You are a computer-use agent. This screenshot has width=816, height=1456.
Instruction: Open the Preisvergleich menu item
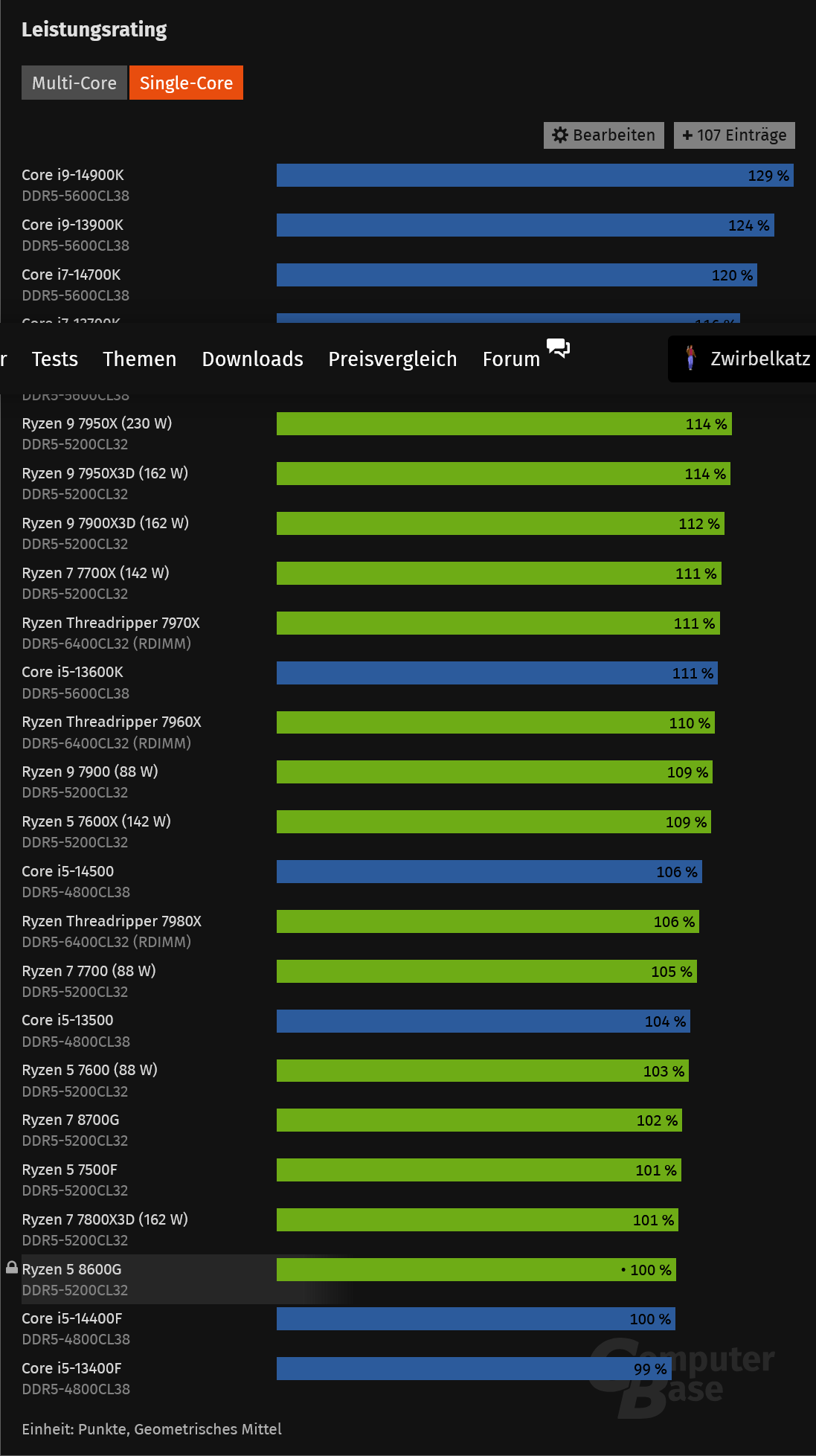(x=393, y=359)
